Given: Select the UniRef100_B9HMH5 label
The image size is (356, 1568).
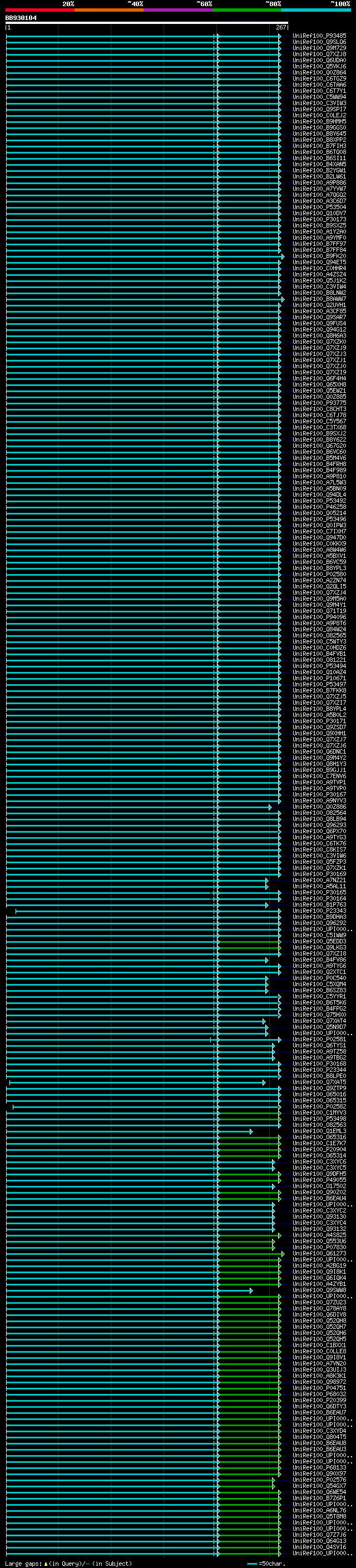Looking at the screenshot, I should (319, 122).
